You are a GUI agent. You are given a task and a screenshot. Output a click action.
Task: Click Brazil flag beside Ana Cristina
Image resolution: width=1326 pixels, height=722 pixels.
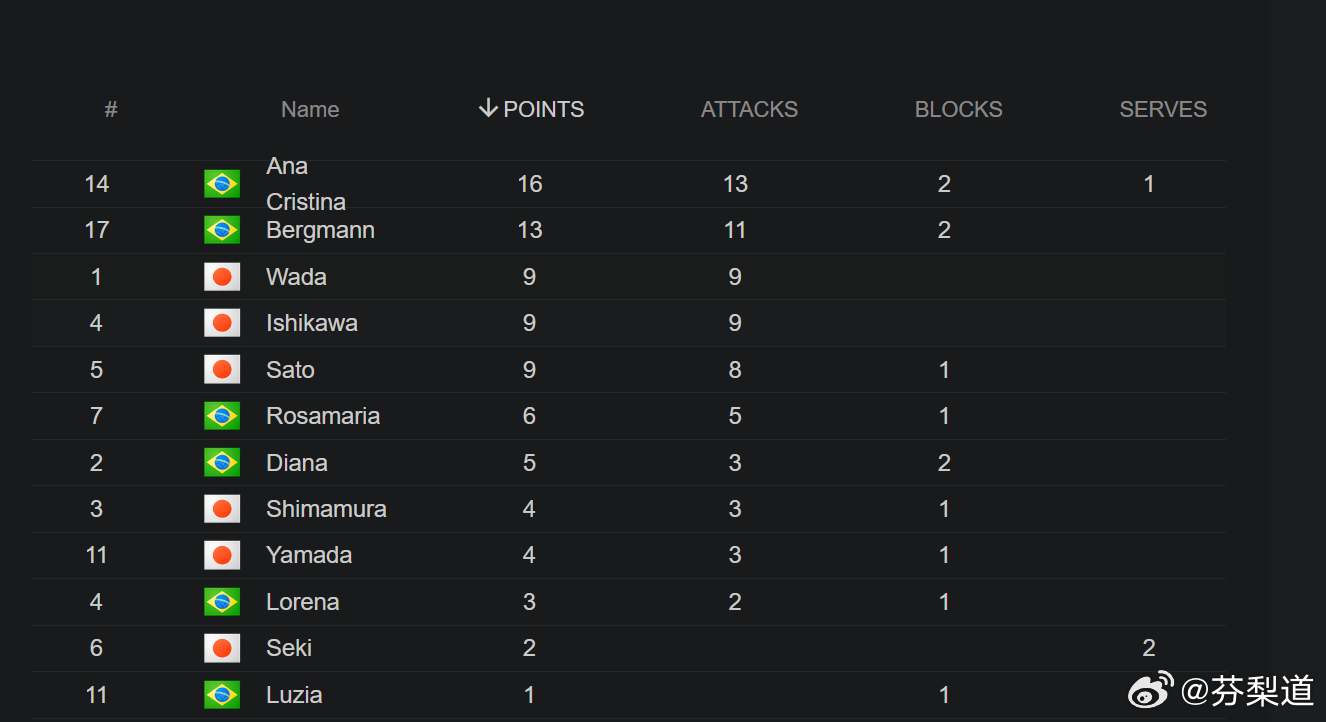(222, 184)
